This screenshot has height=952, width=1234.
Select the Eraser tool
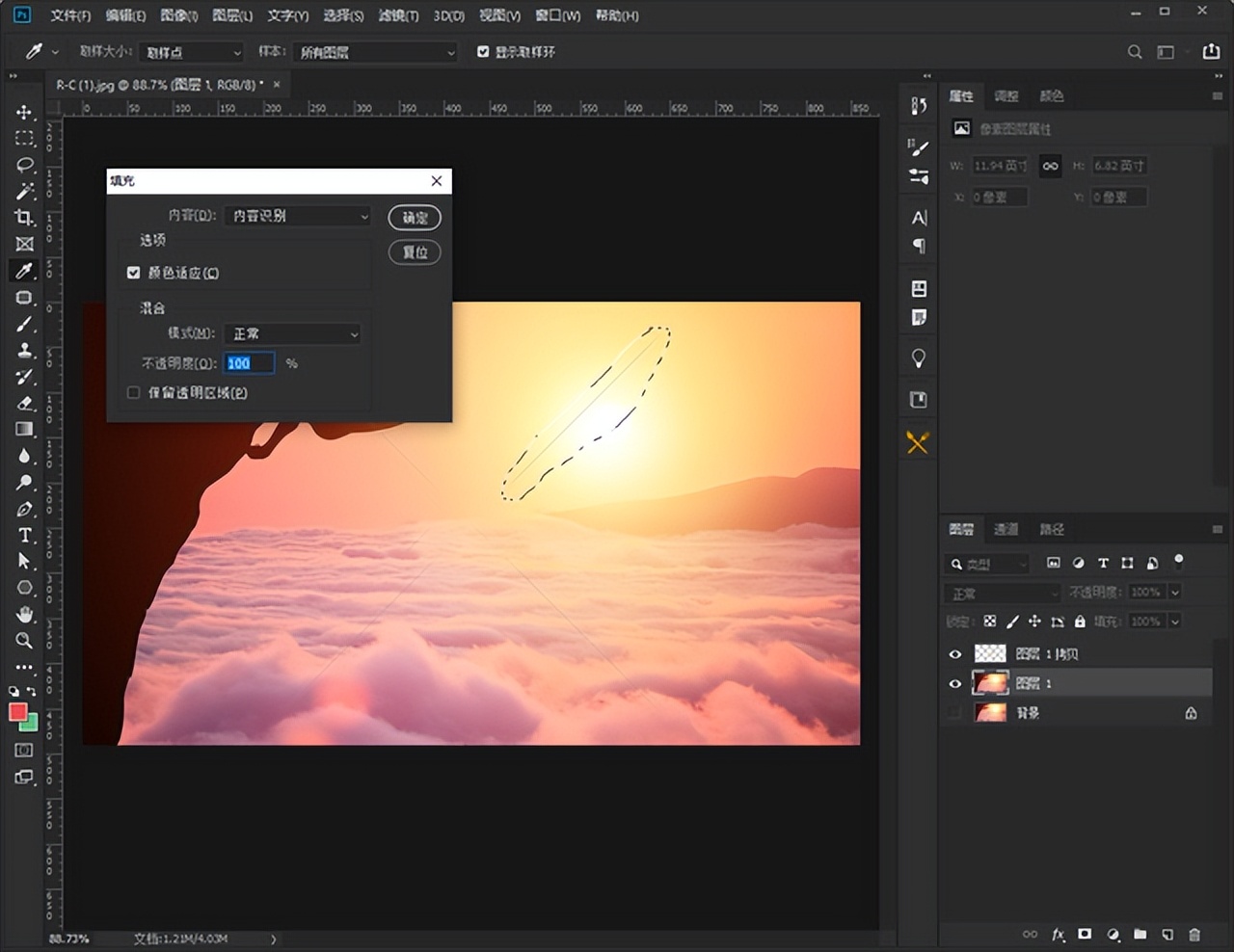pos(24,403)
